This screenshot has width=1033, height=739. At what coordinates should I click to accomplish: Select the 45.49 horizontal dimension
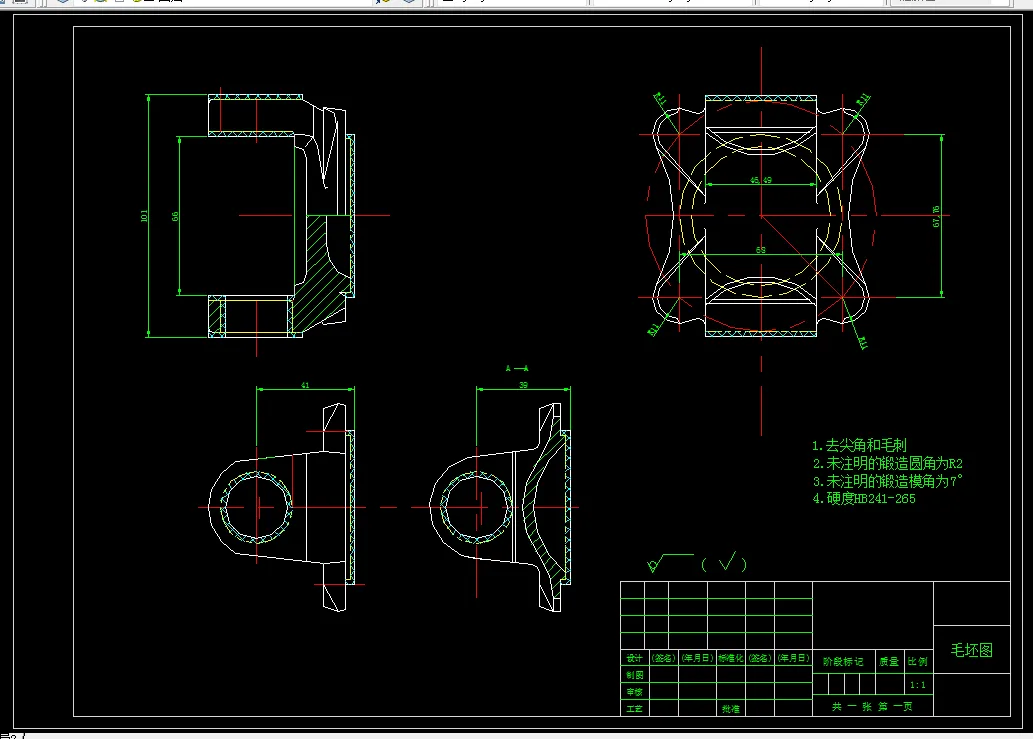tap(761, 180)
